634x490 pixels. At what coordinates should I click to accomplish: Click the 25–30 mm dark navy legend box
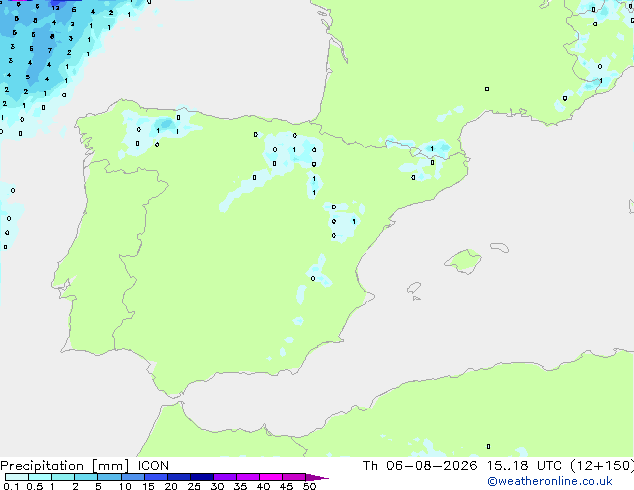tap(202, 477)
